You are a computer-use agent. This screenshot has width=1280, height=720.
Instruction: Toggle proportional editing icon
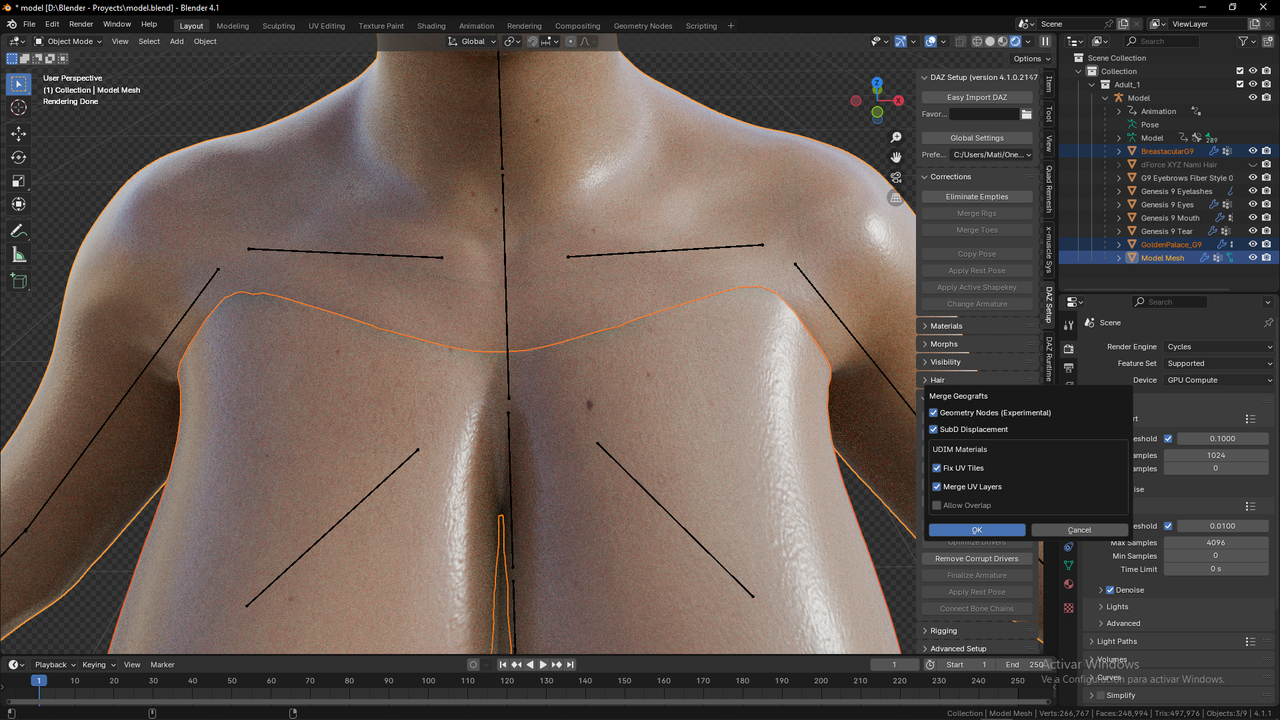(x=571, y=41)
